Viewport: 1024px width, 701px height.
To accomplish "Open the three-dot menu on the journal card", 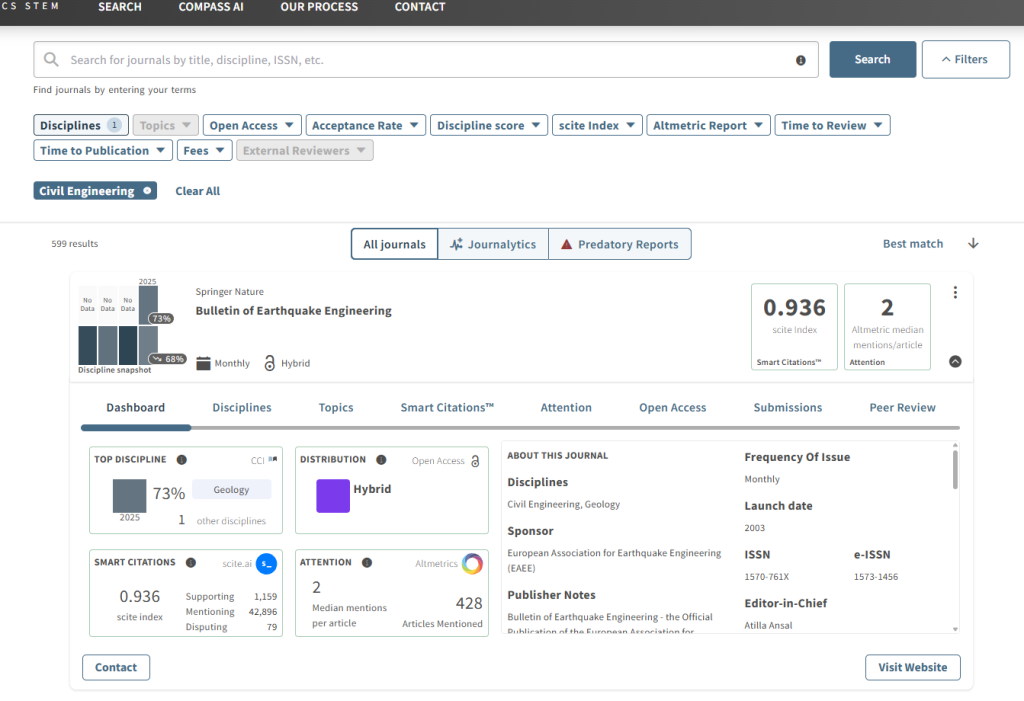I will coord(955,292).
